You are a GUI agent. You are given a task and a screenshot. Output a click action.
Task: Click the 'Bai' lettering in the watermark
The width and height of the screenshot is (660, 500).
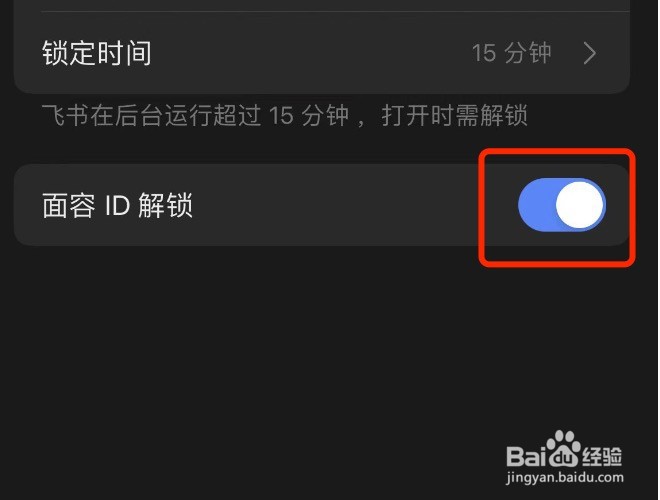[526, 456]
